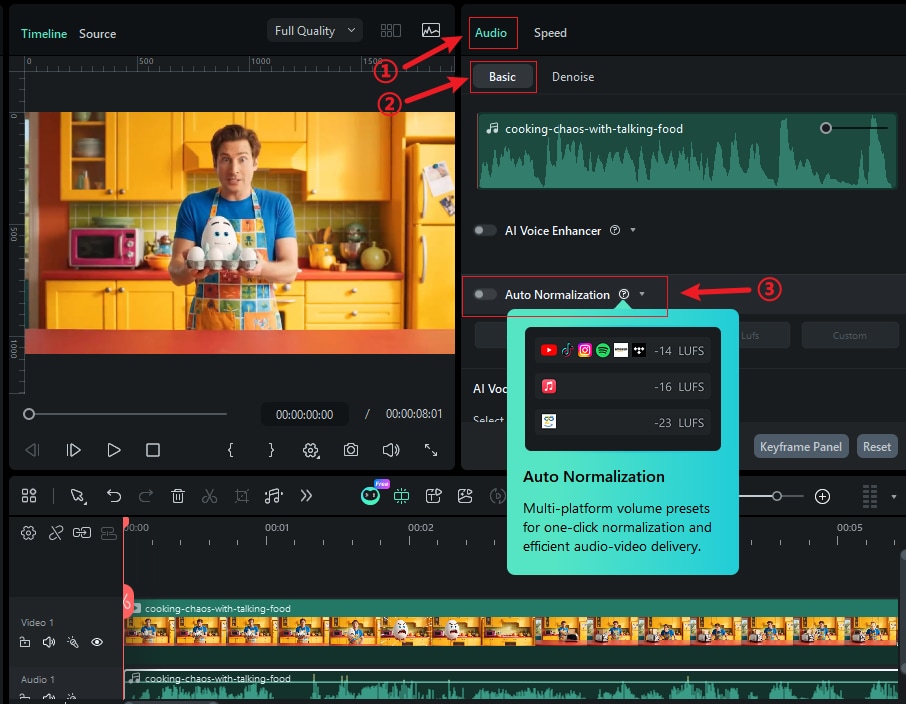Image resolution: width=906 pixels, height=704 pixels.
Task: Click the track stack arrangement icon
Action: [108, 533]
